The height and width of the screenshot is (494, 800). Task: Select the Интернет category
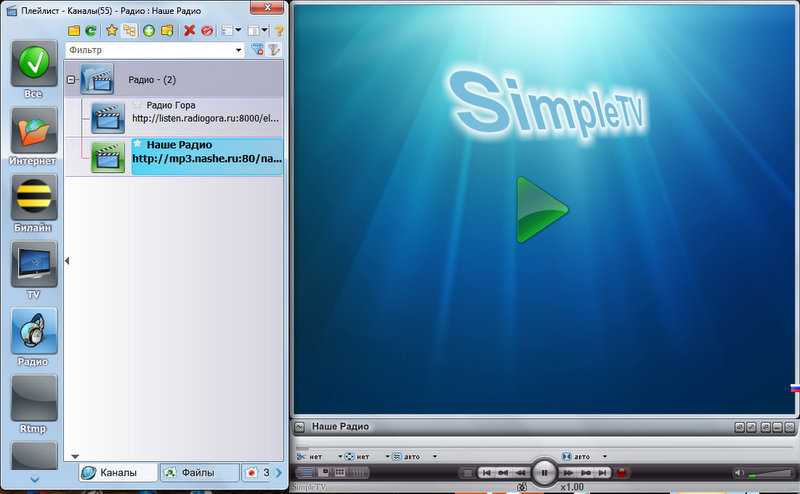tap(34, 137)
